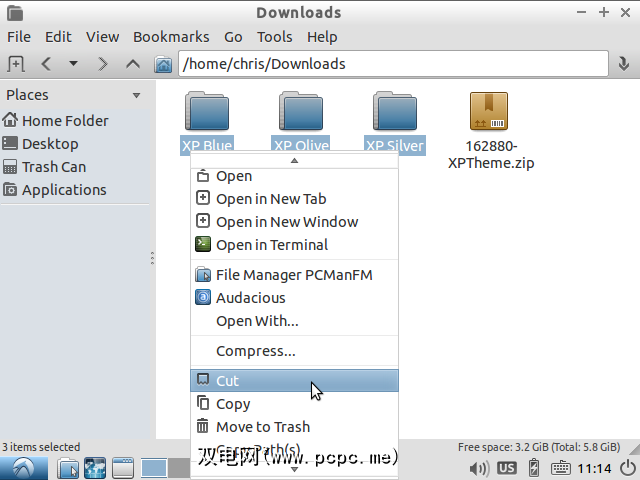Choose Compress... in context menu
Image resolution: width=640 pixels, height=480 pixels.
(x=294, y=351)
